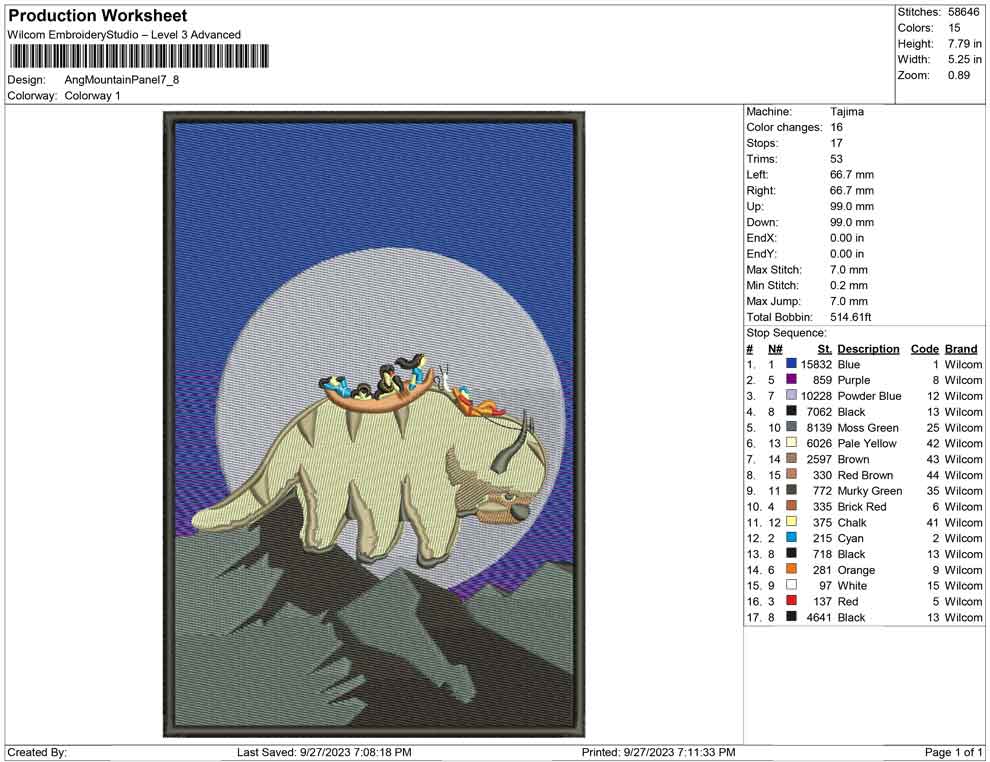Screen dimensions: 990x762
Task: Click the Cyan color swatch
Action: (x=791, y=537)
